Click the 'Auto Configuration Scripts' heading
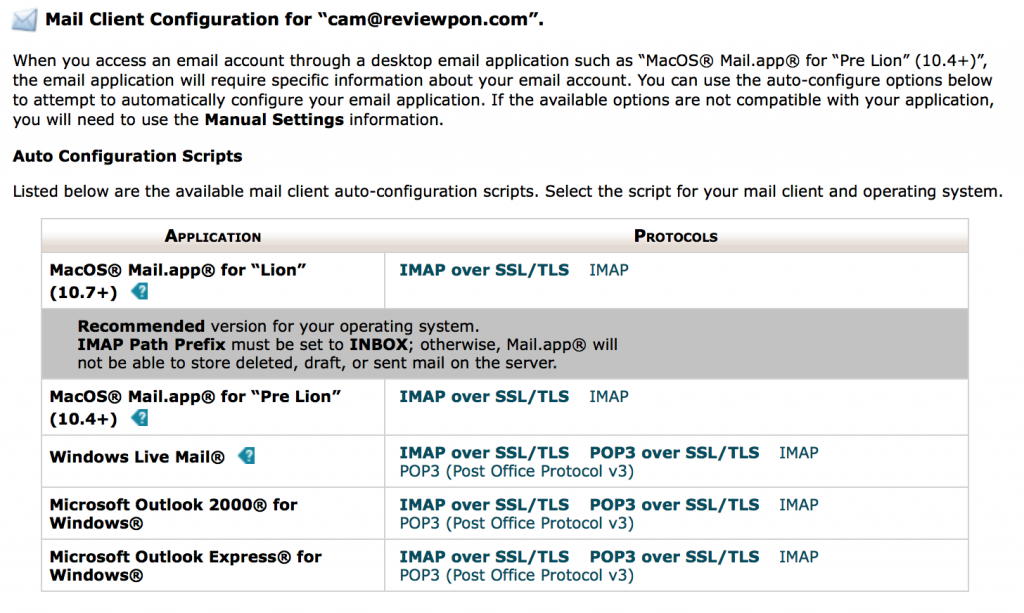 pyautogui.click(x=127, y=156)
